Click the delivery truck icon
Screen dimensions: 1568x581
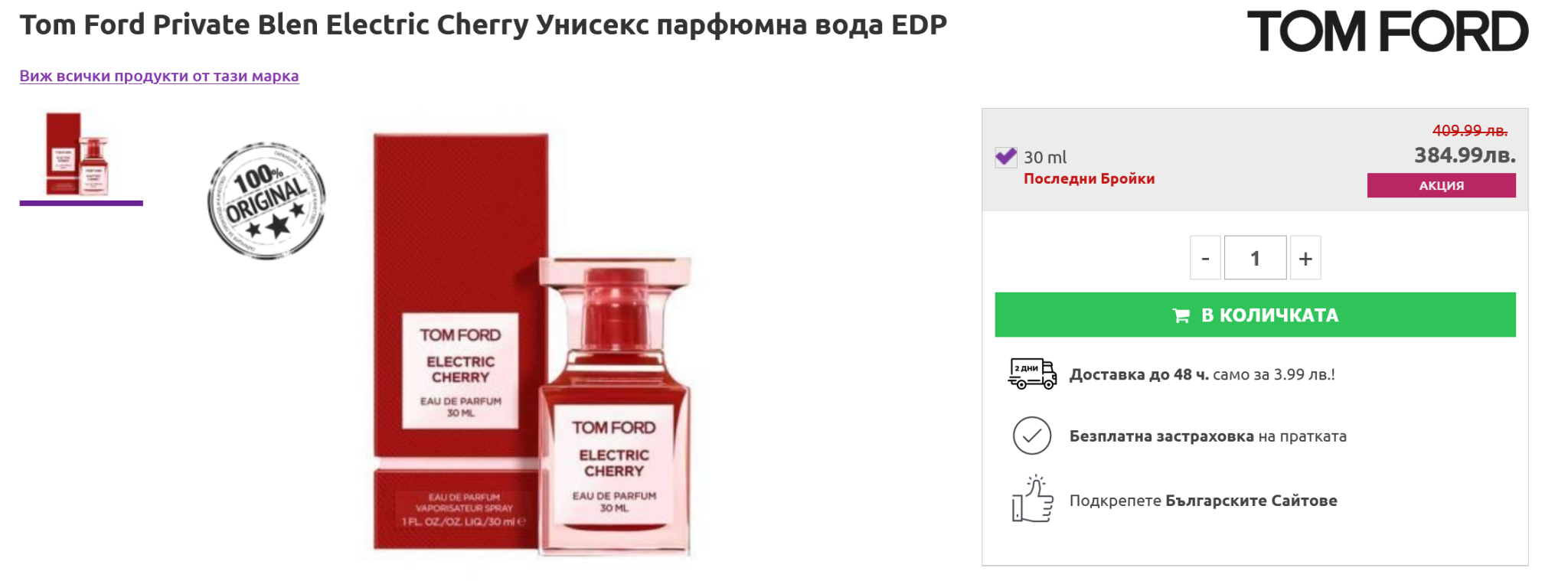click(x=1032, y=374)
